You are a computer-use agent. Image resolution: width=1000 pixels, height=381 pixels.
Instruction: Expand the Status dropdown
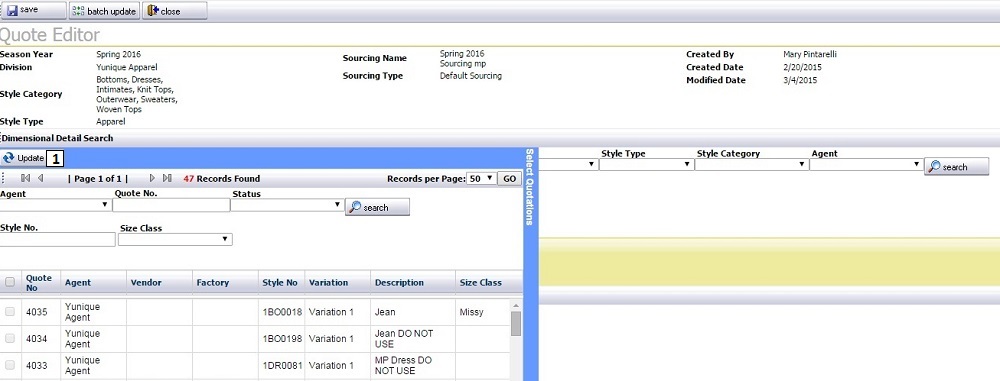click(287, 205)
